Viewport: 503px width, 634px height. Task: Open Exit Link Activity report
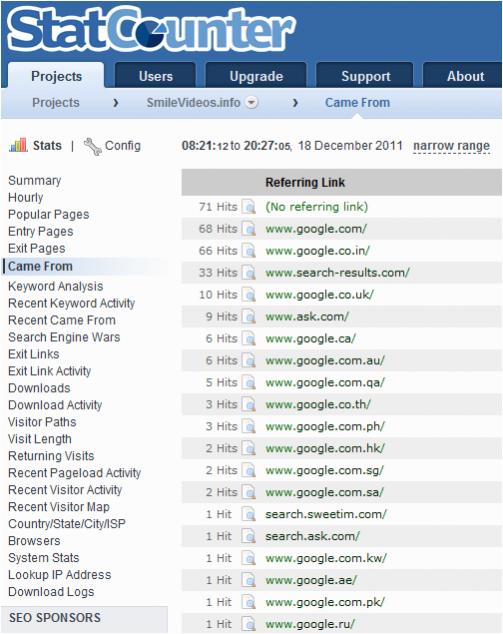49,371
